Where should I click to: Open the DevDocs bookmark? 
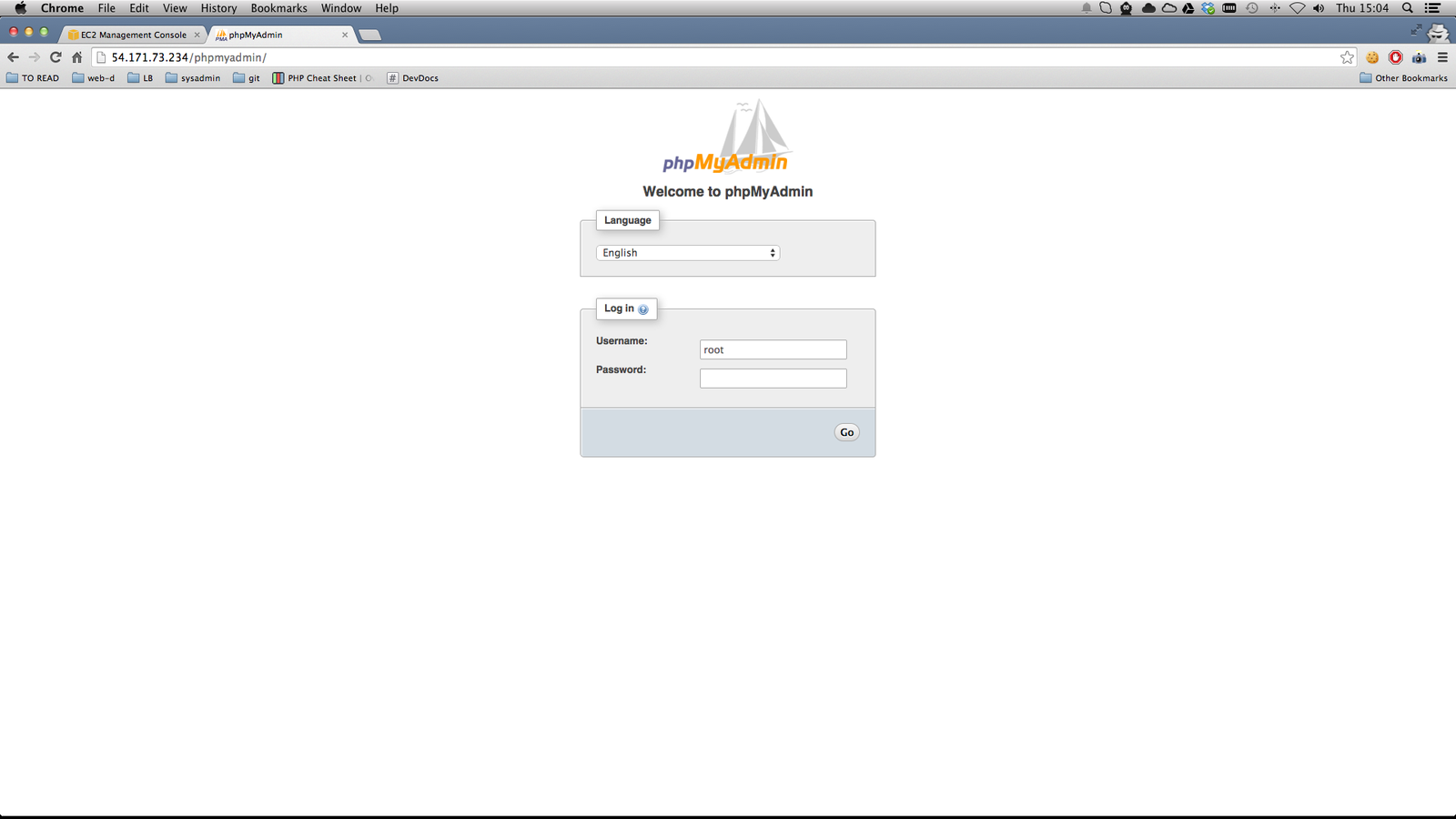413,78
